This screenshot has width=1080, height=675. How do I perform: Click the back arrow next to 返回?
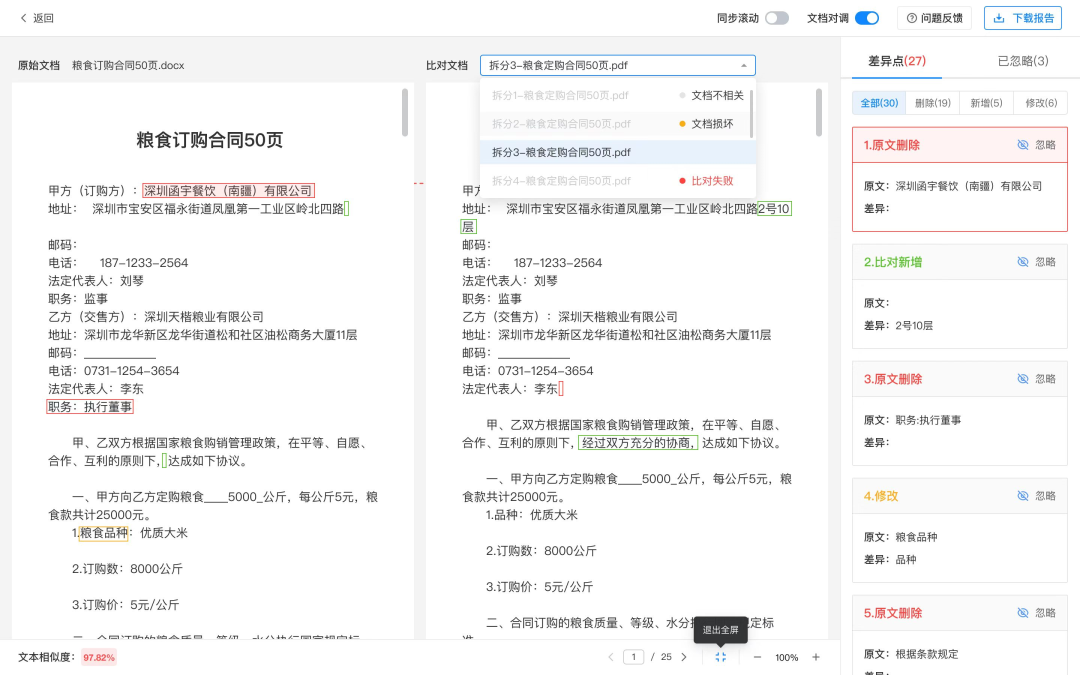pos(22,17)
